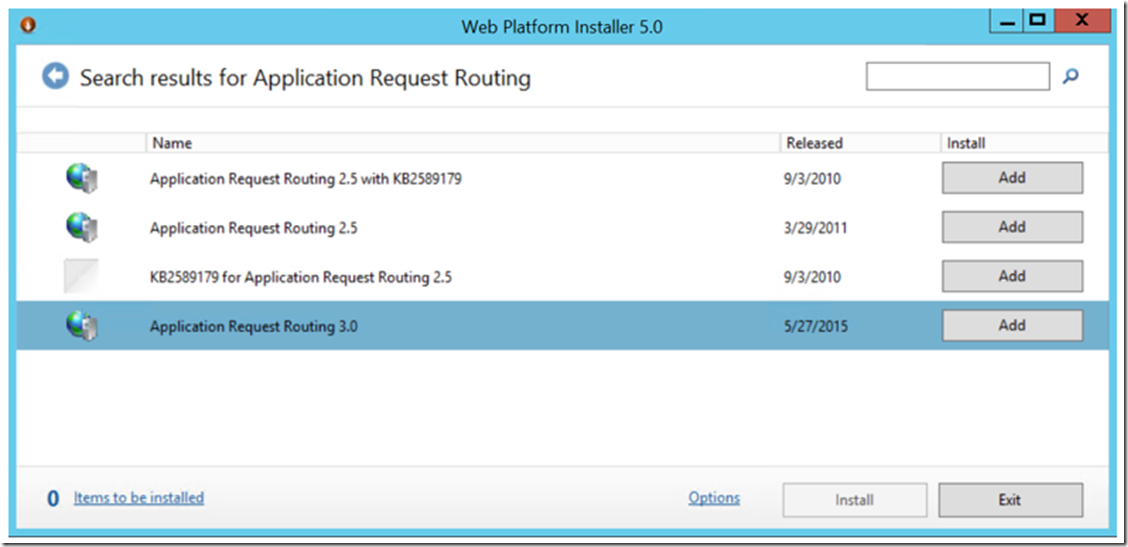This screenshot has width=1128, height=547.
Task: Click the magnifier search icon
Action: 1070,76
